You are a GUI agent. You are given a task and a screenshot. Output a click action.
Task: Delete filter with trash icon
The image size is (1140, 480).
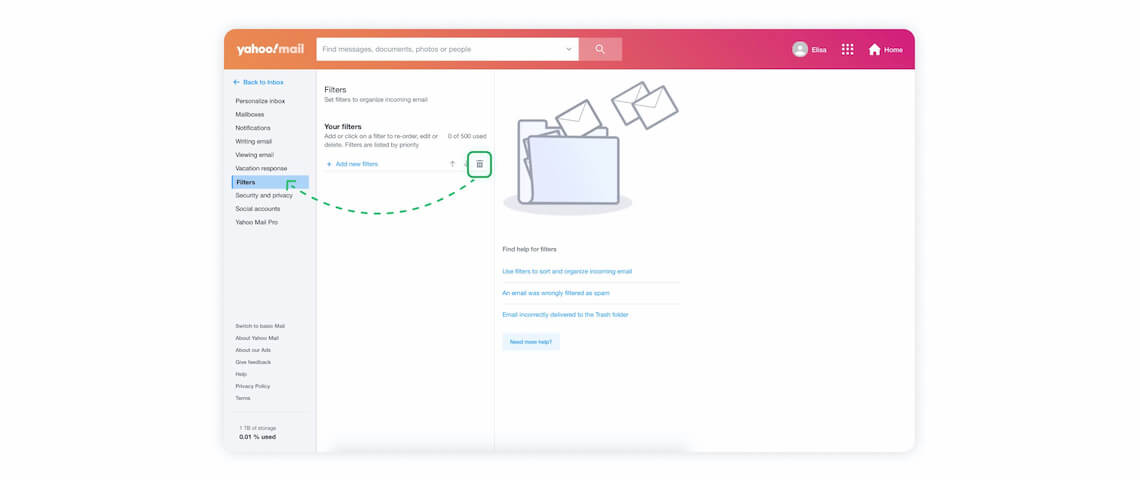coord(479,164)
